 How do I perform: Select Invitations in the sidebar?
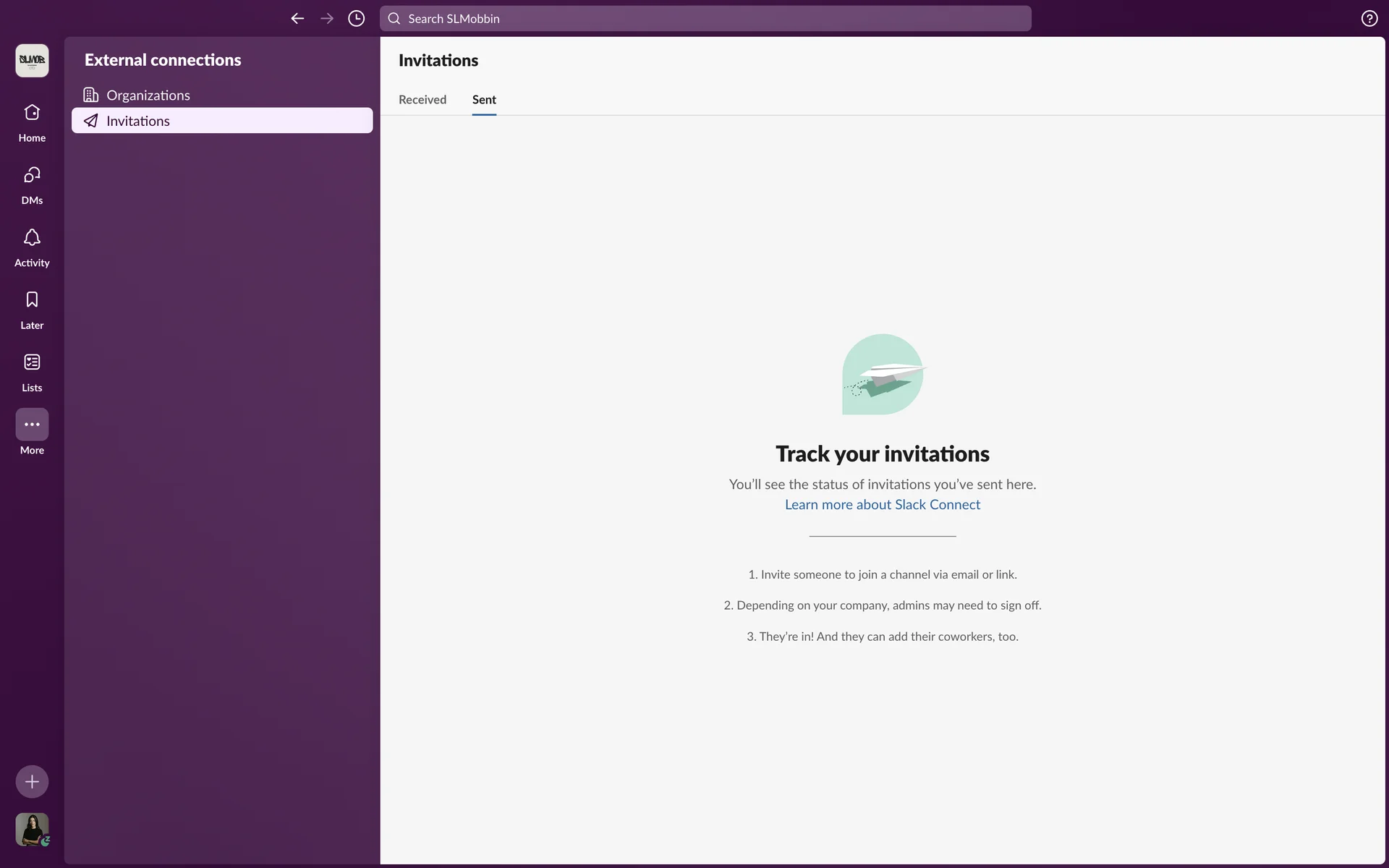pos(221,121)
